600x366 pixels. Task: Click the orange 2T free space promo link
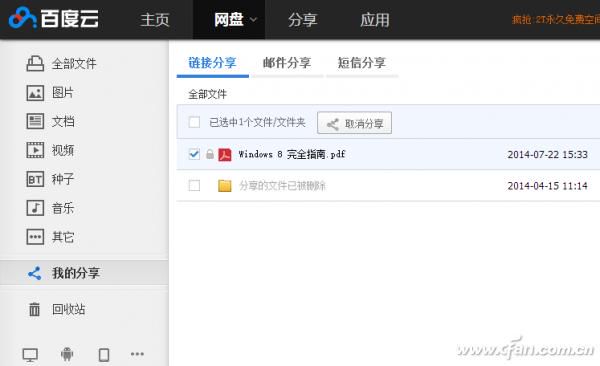point(556,19)
